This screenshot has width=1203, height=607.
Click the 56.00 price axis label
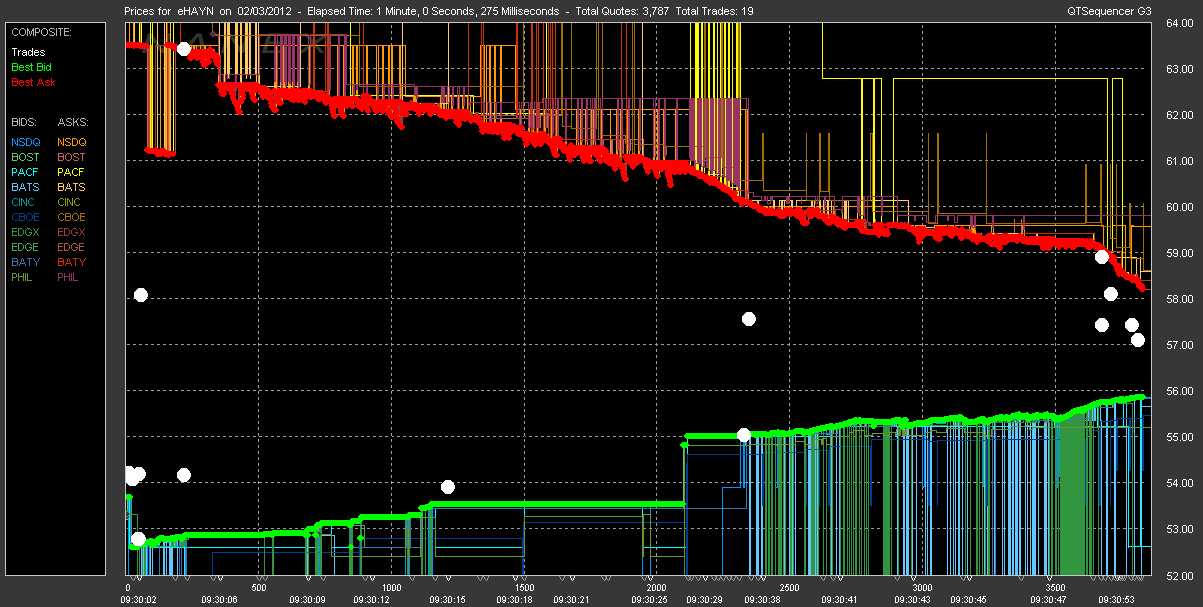coord(1180,391)
